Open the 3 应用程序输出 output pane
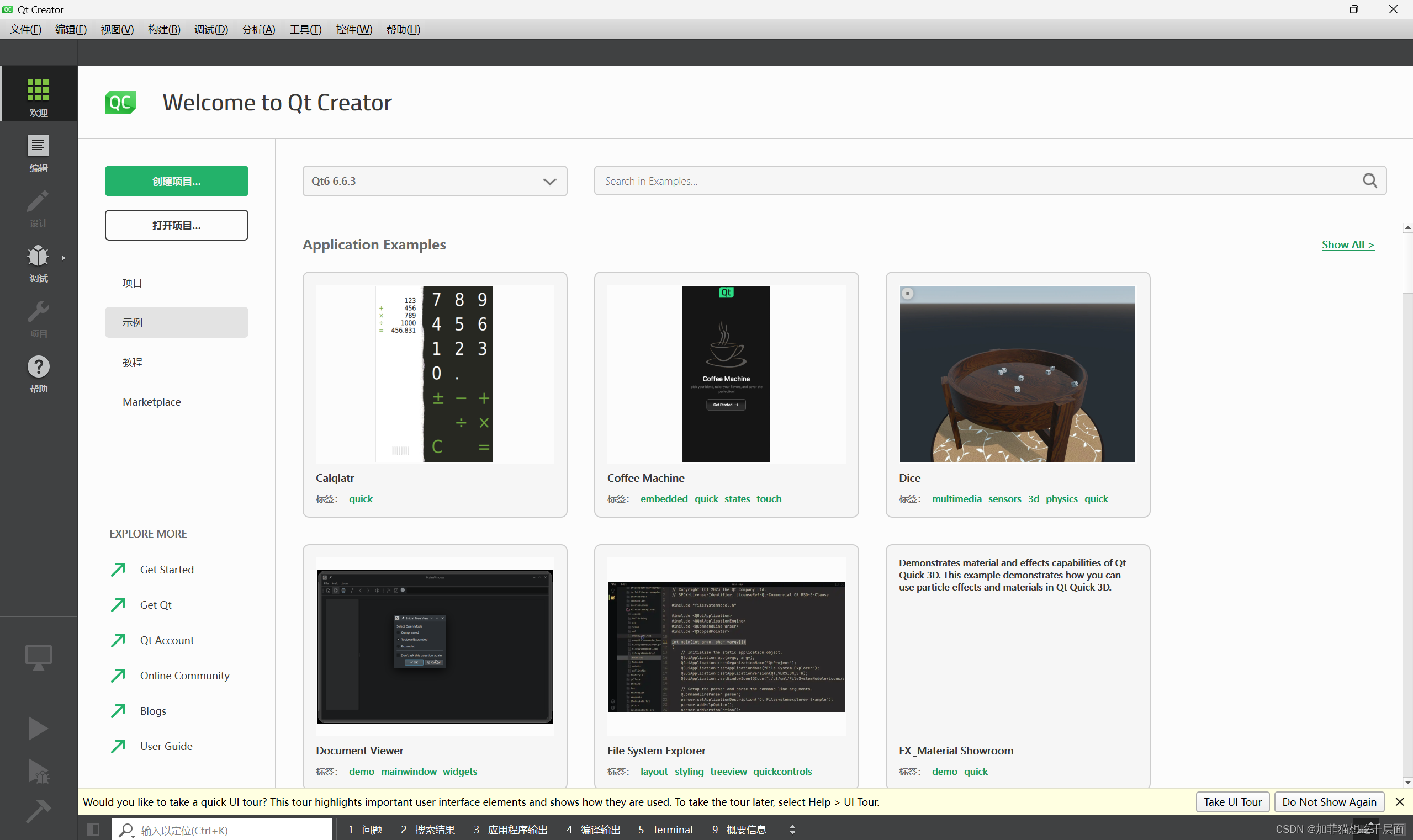The image size is (1413, 840). pyautogui.click(x=510, y=830)
